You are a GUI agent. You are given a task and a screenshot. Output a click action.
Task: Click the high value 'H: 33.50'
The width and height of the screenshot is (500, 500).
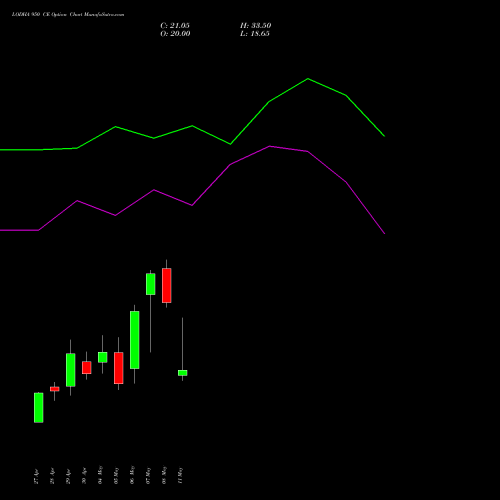pyautogui.click(x=256, y=26)
